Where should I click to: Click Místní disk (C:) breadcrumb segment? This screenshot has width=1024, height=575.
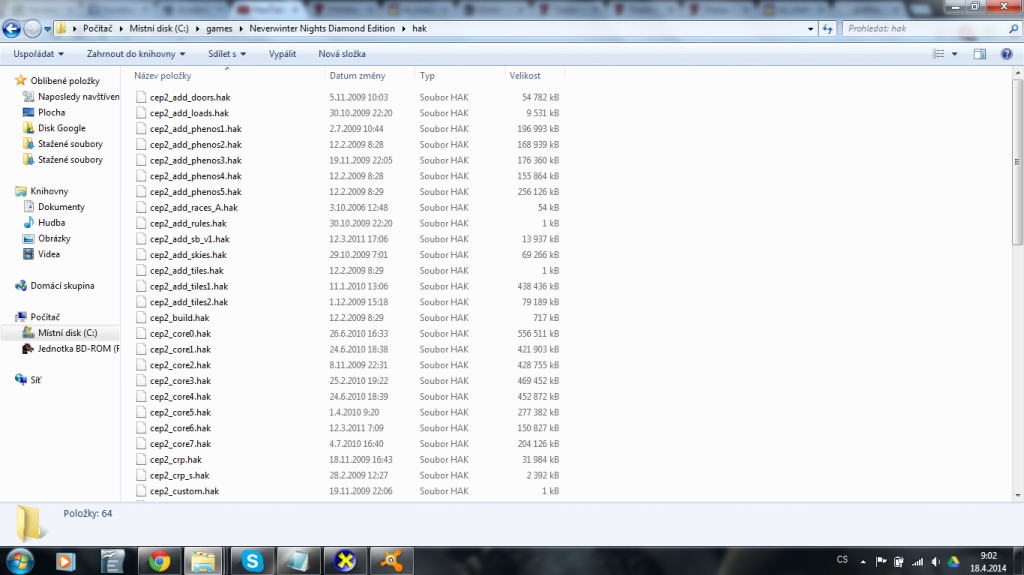[159, 29]
